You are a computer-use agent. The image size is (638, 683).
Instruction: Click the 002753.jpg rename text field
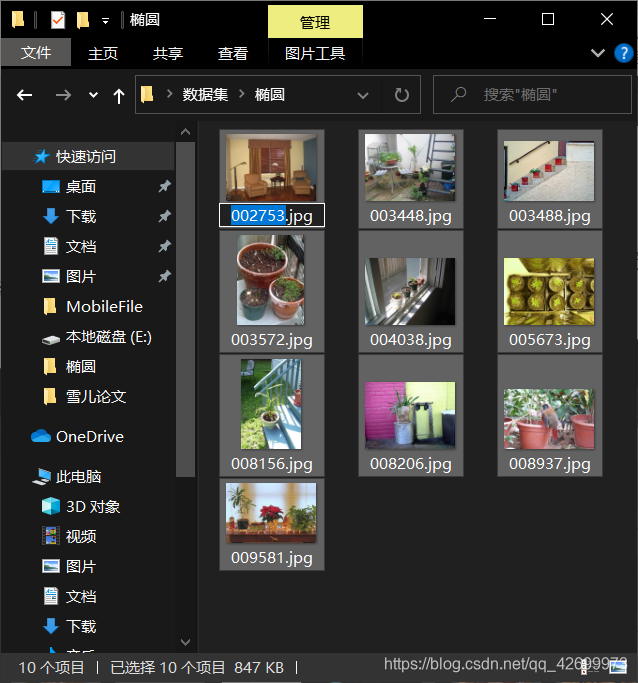[x=272, y=215]
